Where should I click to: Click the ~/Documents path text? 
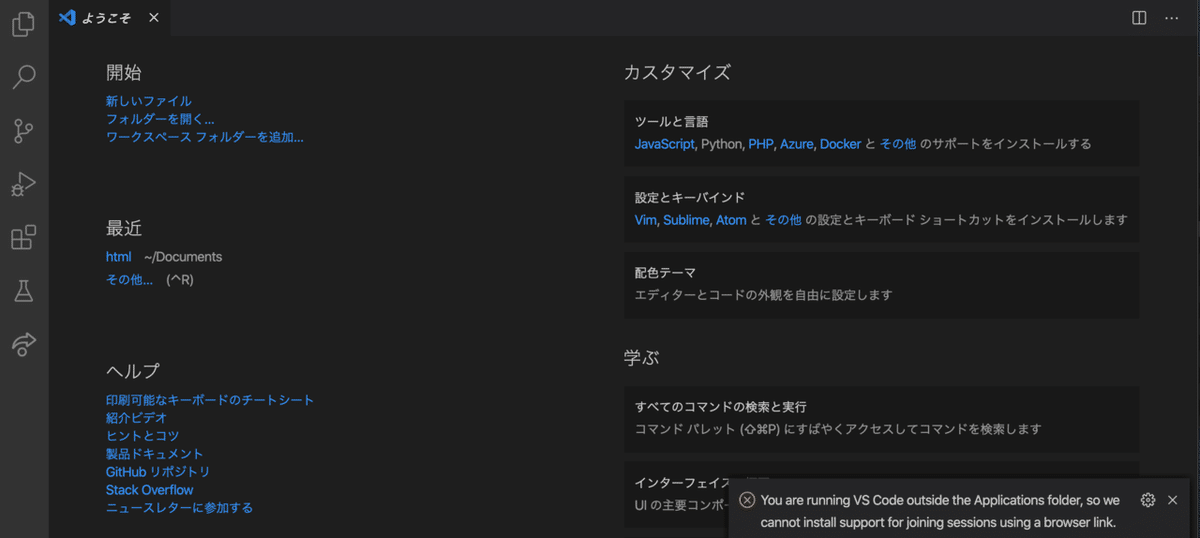pos(183,257)
